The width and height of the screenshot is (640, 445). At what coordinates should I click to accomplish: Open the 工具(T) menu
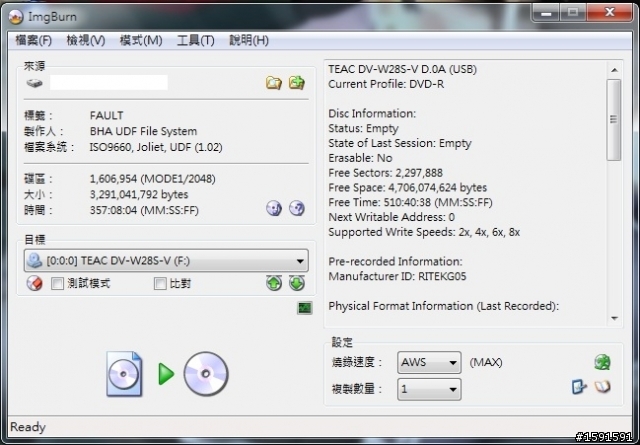(196, 40)
